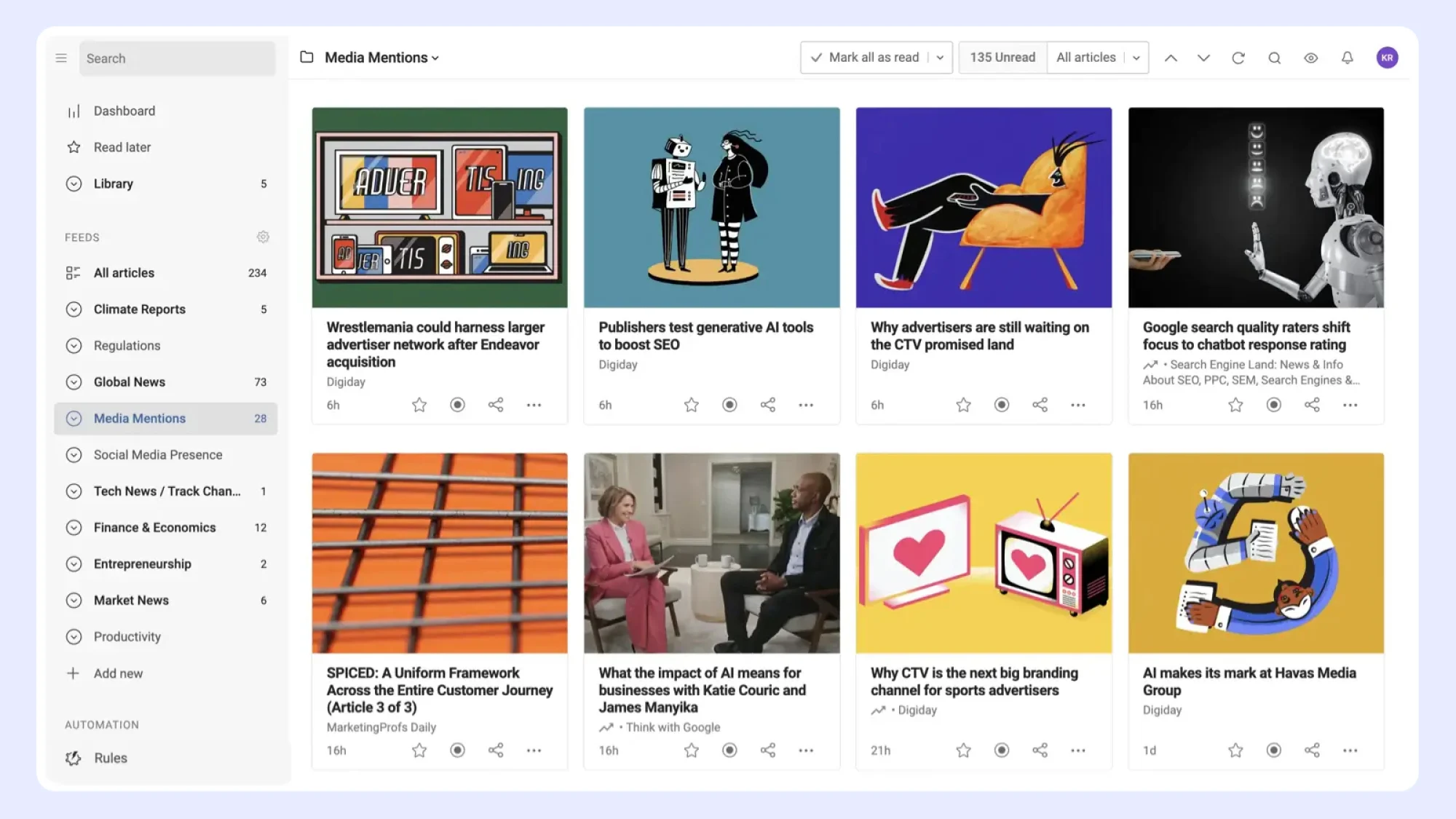Open the Media Mentions title dropdown
Image resolution: width=1456 pixels, height=819 pixels.
coord(381,58)
